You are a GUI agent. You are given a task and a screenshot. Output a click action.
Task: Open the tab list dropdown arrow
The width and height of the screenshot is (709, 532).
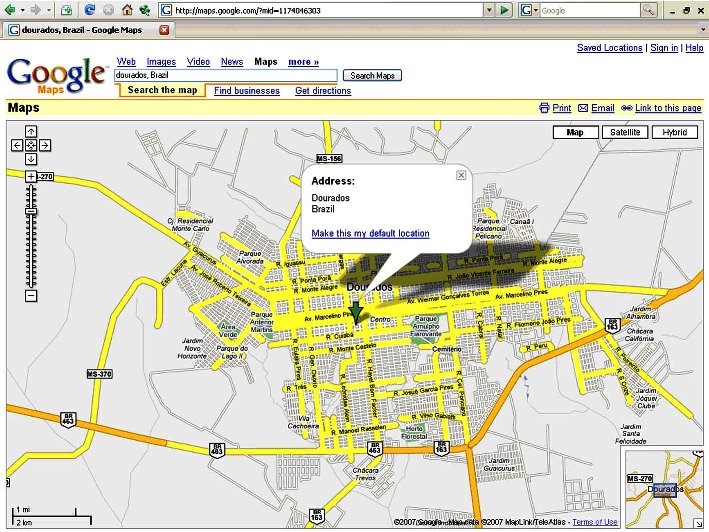click(702, 30)
